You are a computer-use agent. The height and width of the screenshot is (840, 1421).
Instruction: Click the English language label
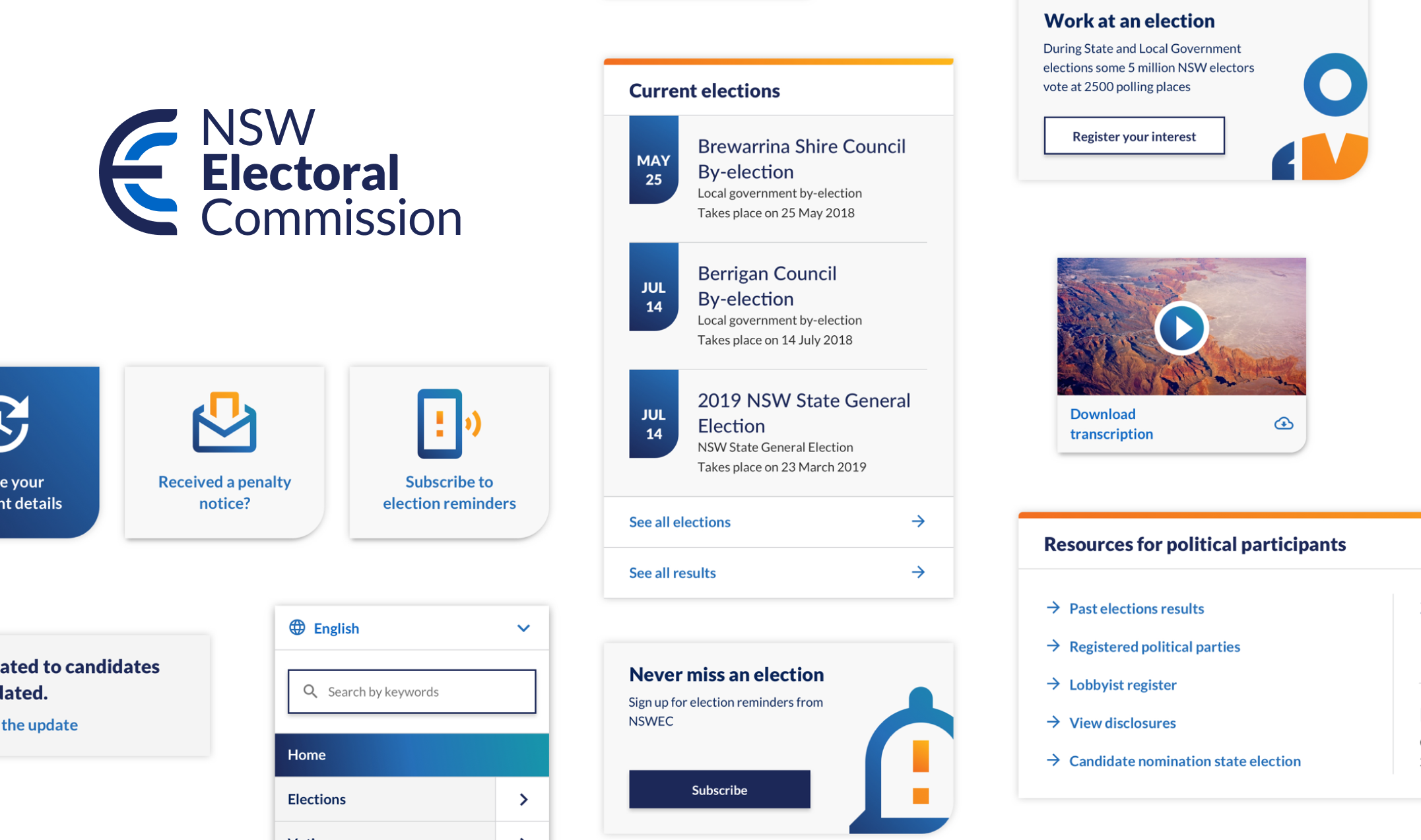click(x=336, y=628)
